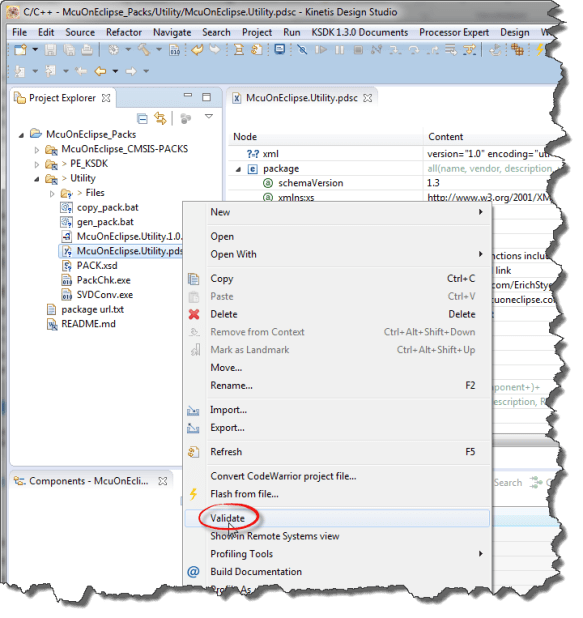Select Copy from the context menu
The image size is (583, 618).
tap(337, 279)
